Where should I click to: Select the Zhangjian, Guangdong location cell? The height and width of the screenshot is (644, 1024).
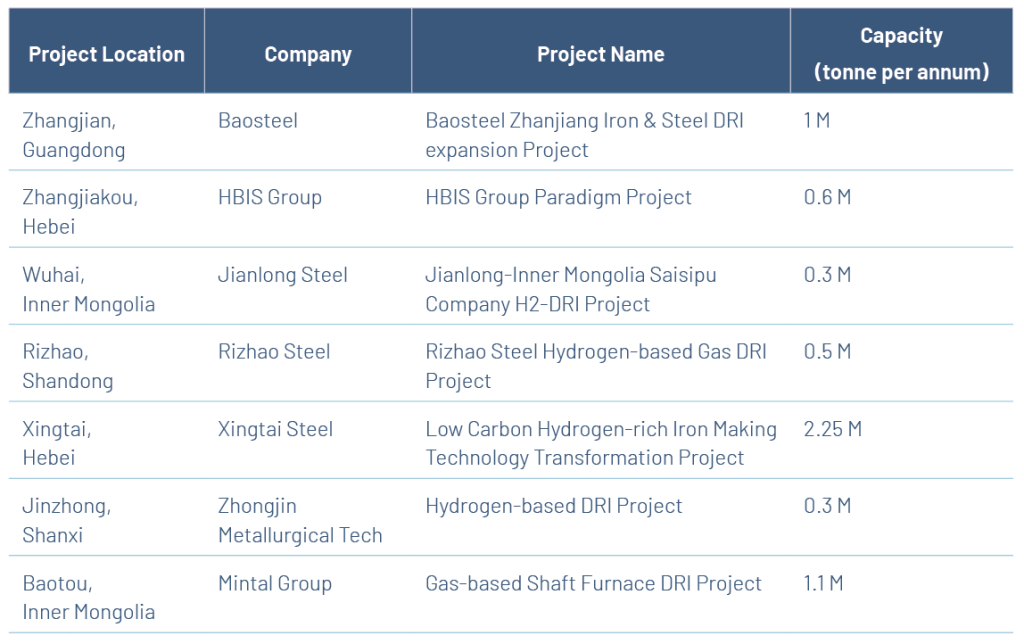click(74, 135)
